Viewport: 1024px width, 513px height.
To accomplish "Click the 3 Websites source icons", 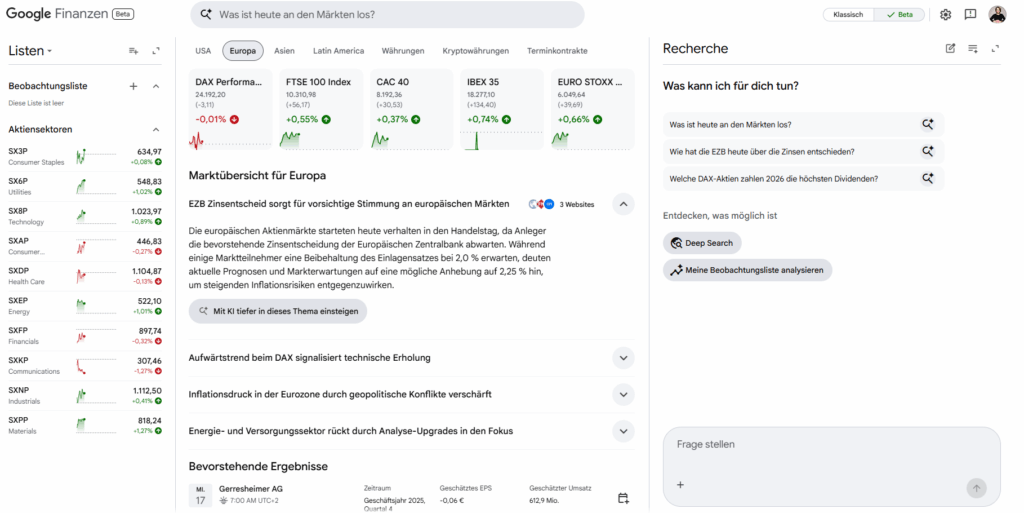I will coord(541,204).
